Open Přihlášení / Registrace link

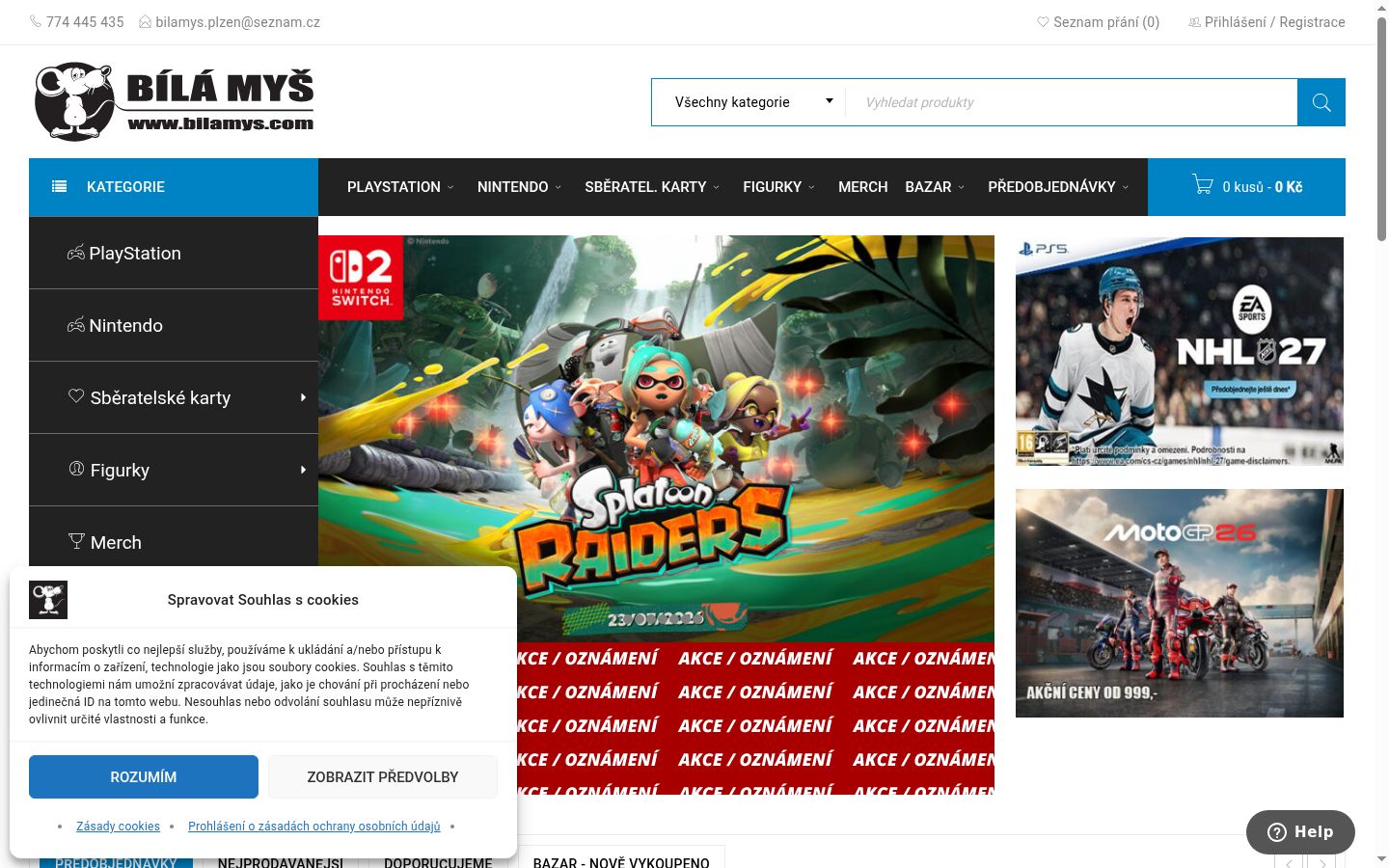point(1274,22)
